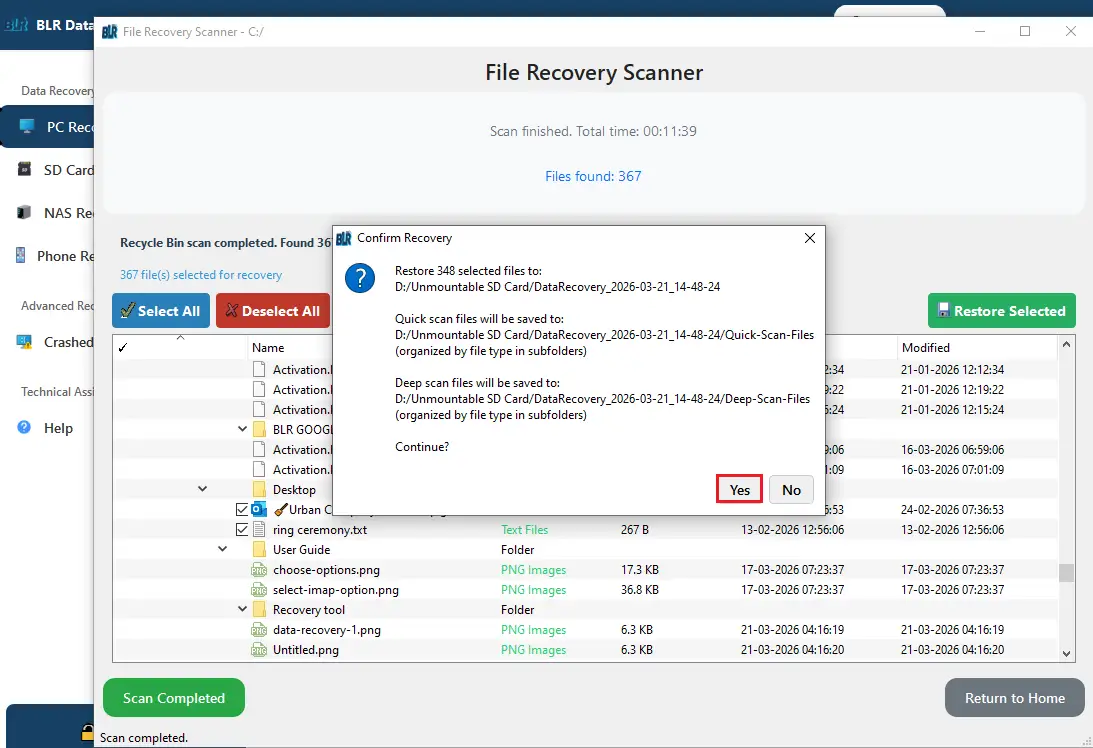Collapse the Recovery tool folder

(x=242, y=609)
